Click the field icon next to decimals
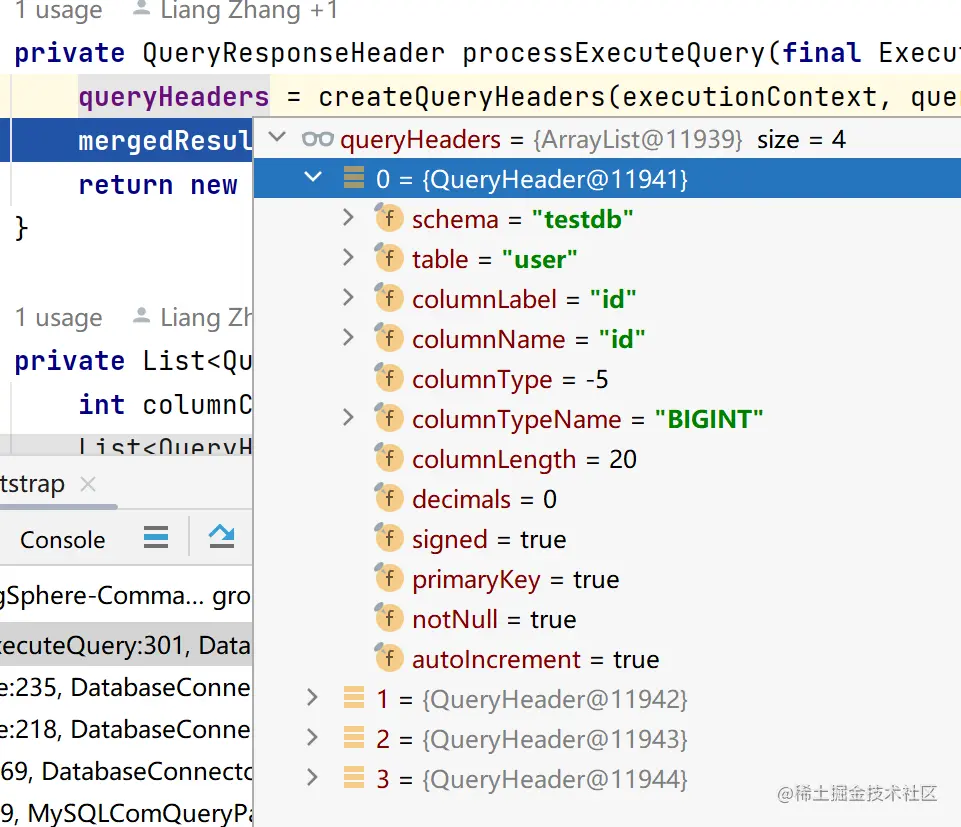The width and height of the screenshot is (961, 827). click(389, 498)
